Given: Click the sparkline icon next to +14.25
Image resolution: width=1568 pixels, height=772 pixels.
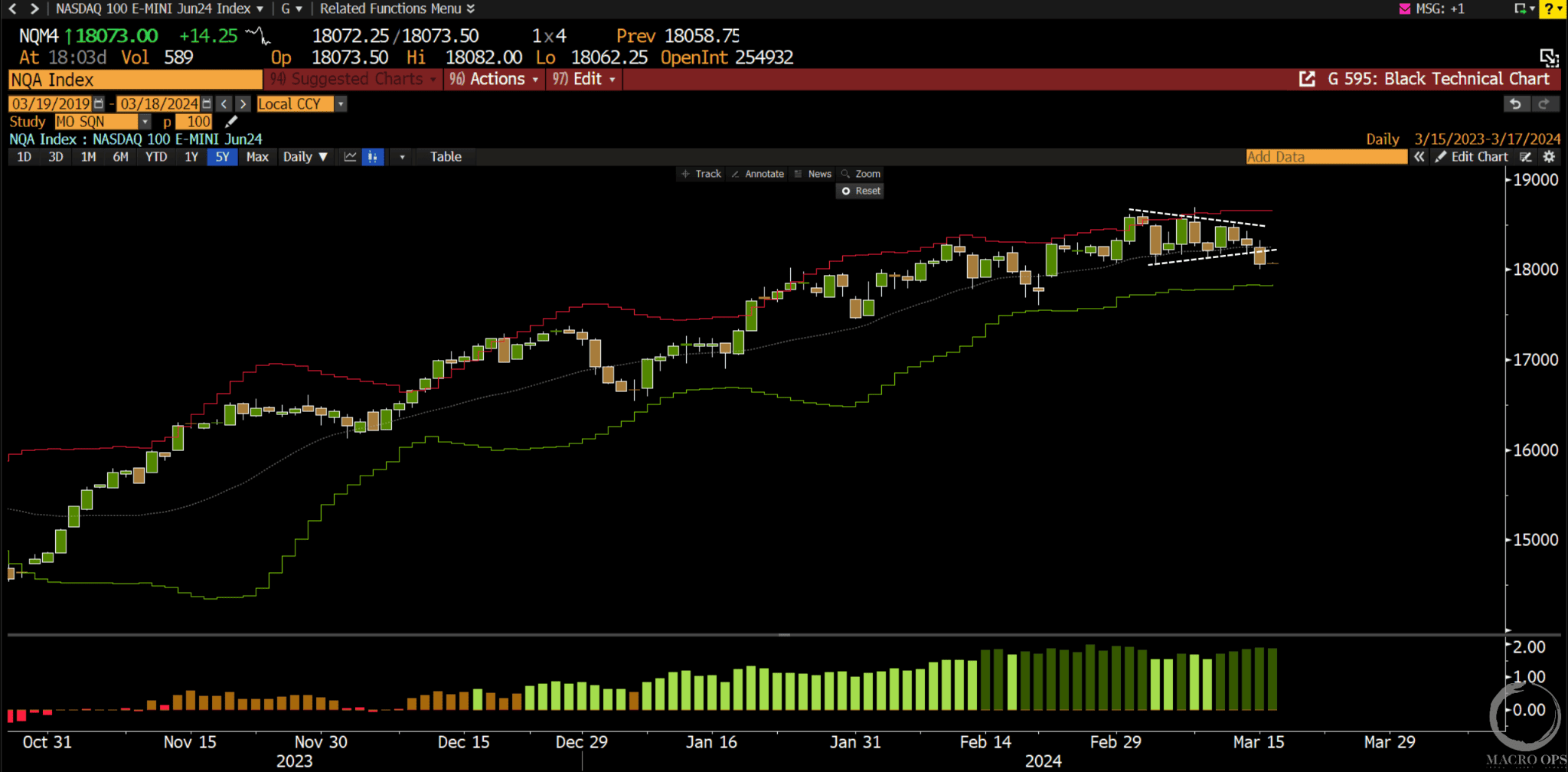Looking at the screenshot, I should click(x=259, y=35).
